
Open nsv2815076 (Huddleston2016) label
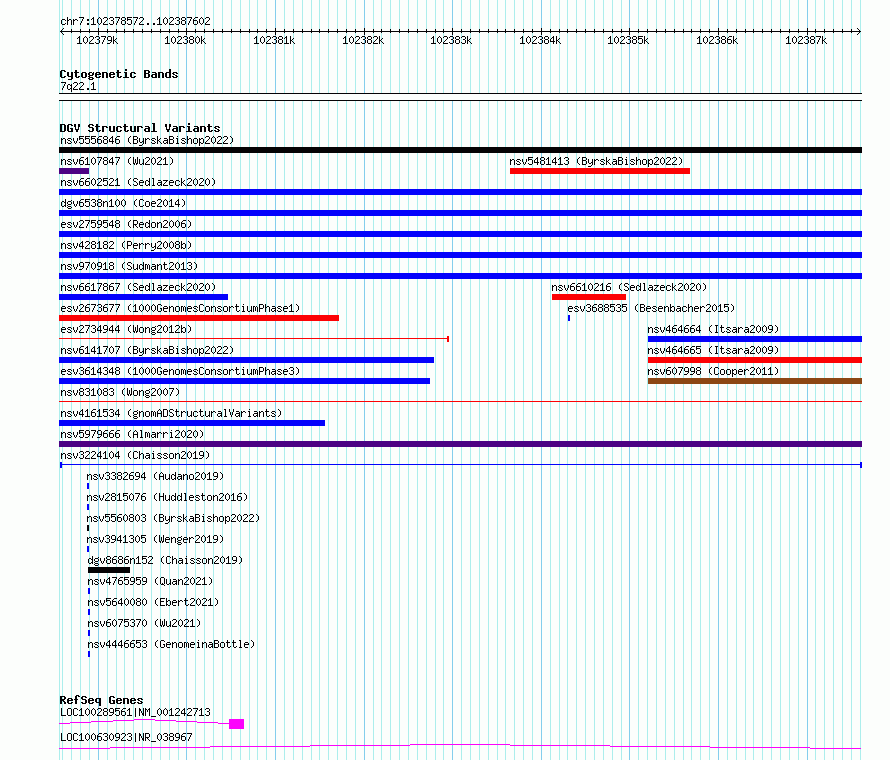167,497
